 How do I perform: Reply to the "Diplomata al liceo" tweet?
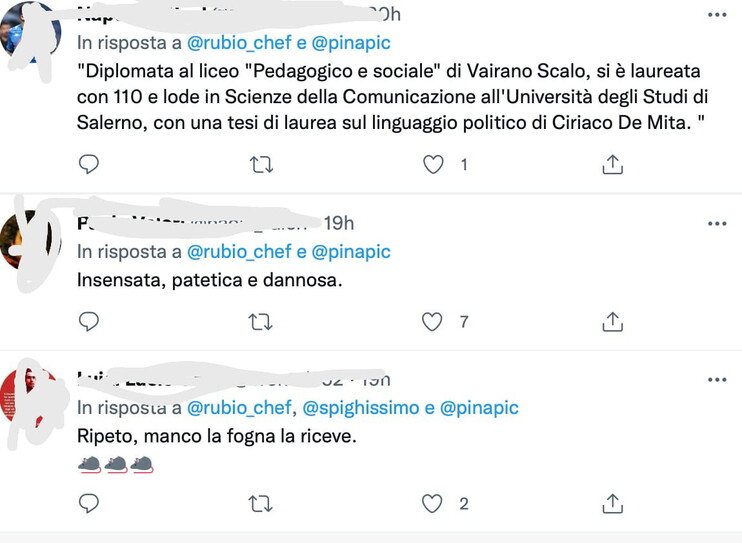tap(89, 164)
